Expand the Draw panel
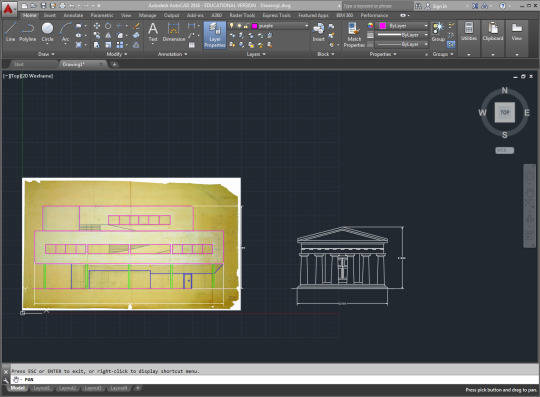540x397 pixels. pyautogui.click(x=46, y=54)
